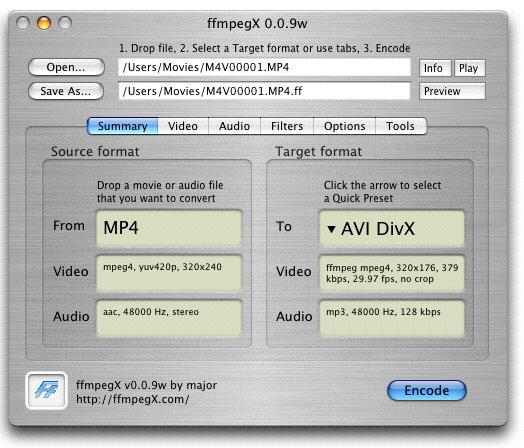Switch to the Audio tab
Image resolution: width=524 pixels, height=448 pixels.
(x=234, y=126)
